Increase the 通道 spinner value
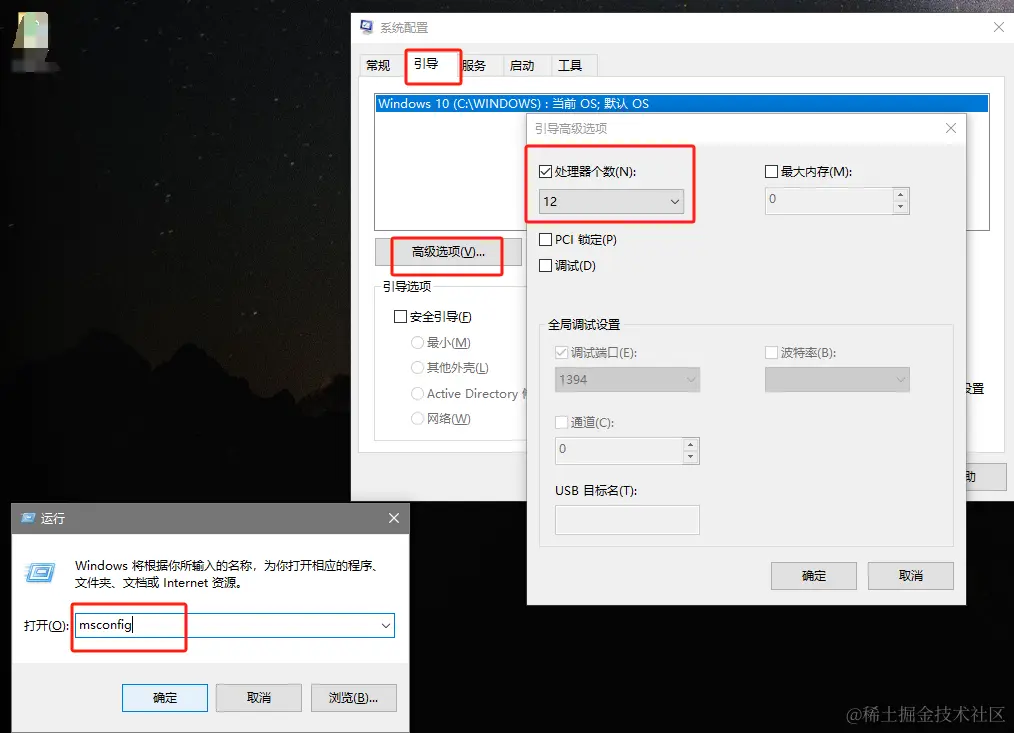Image resolution: width=1014 pixels, height=733 pixels. 691,444
